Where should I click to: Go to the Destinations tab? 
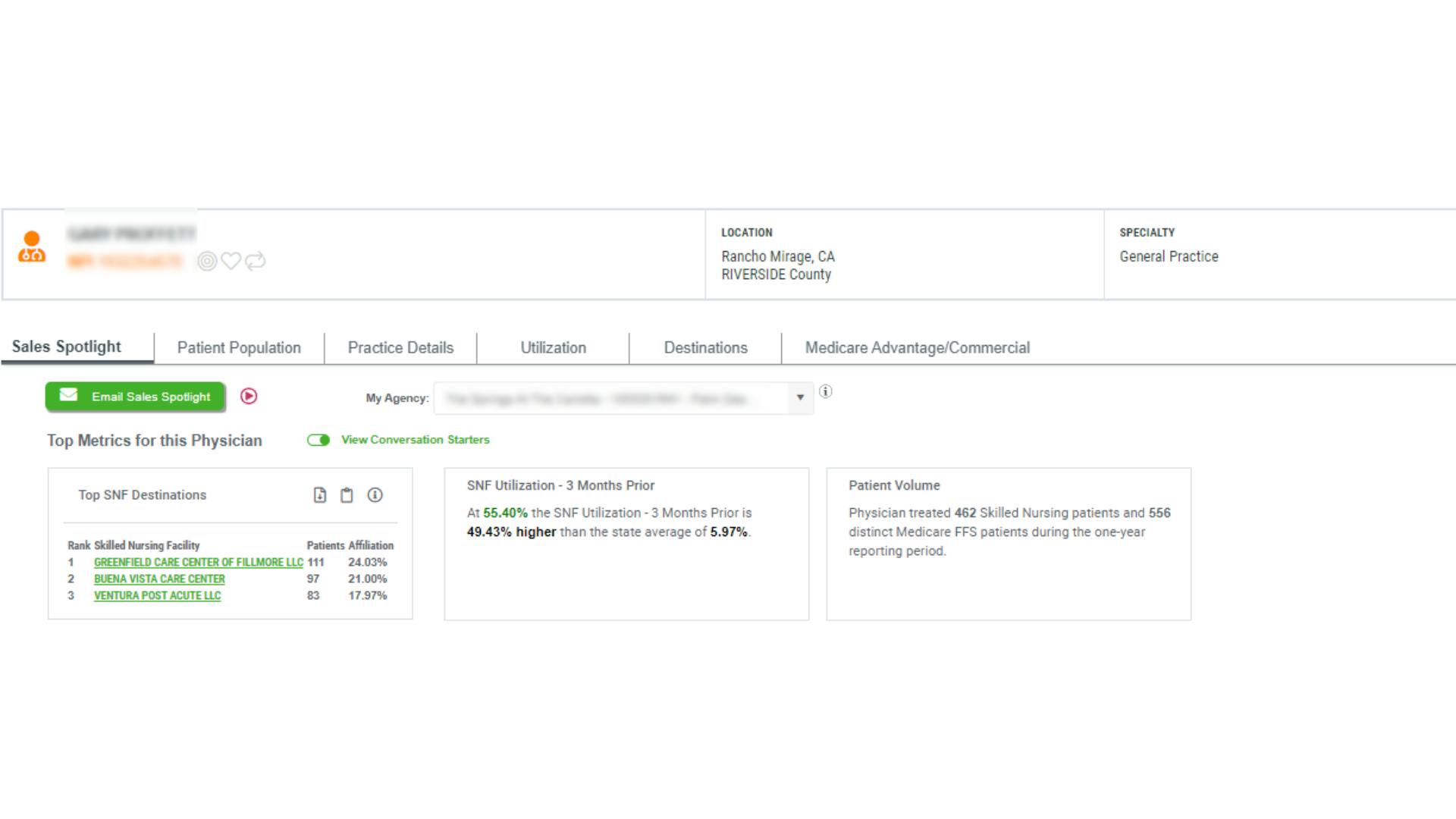705,348
